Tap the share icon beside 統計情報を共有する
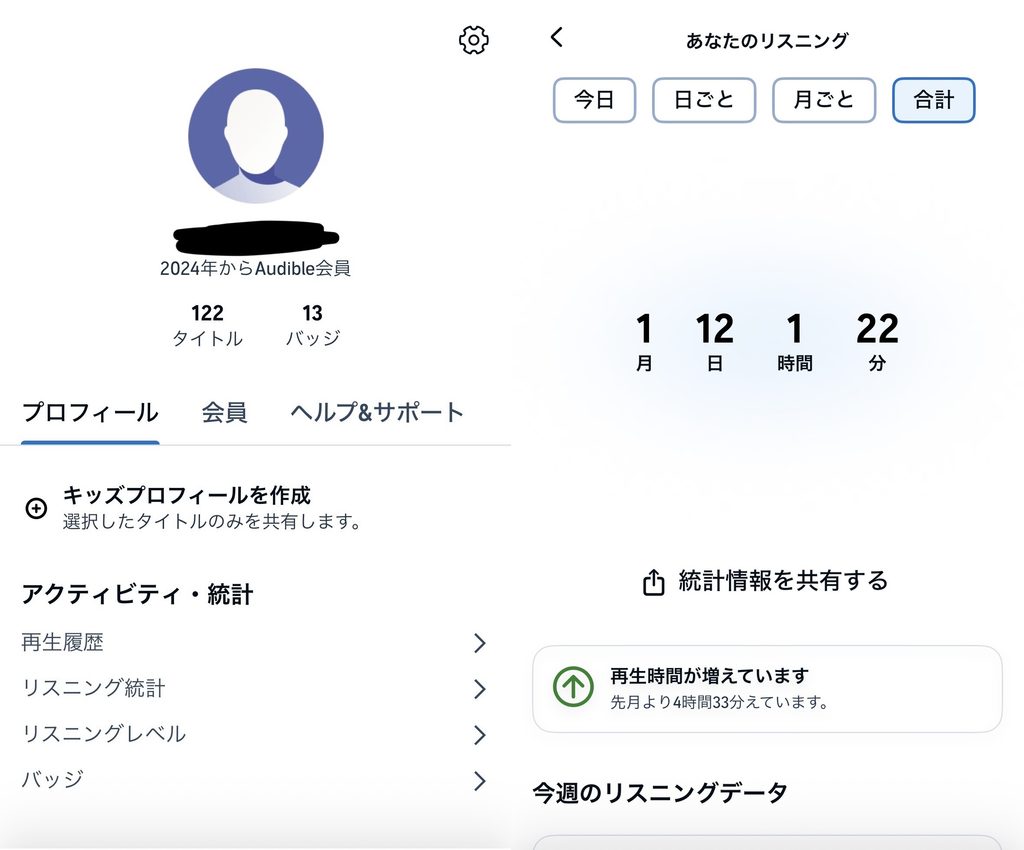 pyautogui.click(x=653, y=582)
